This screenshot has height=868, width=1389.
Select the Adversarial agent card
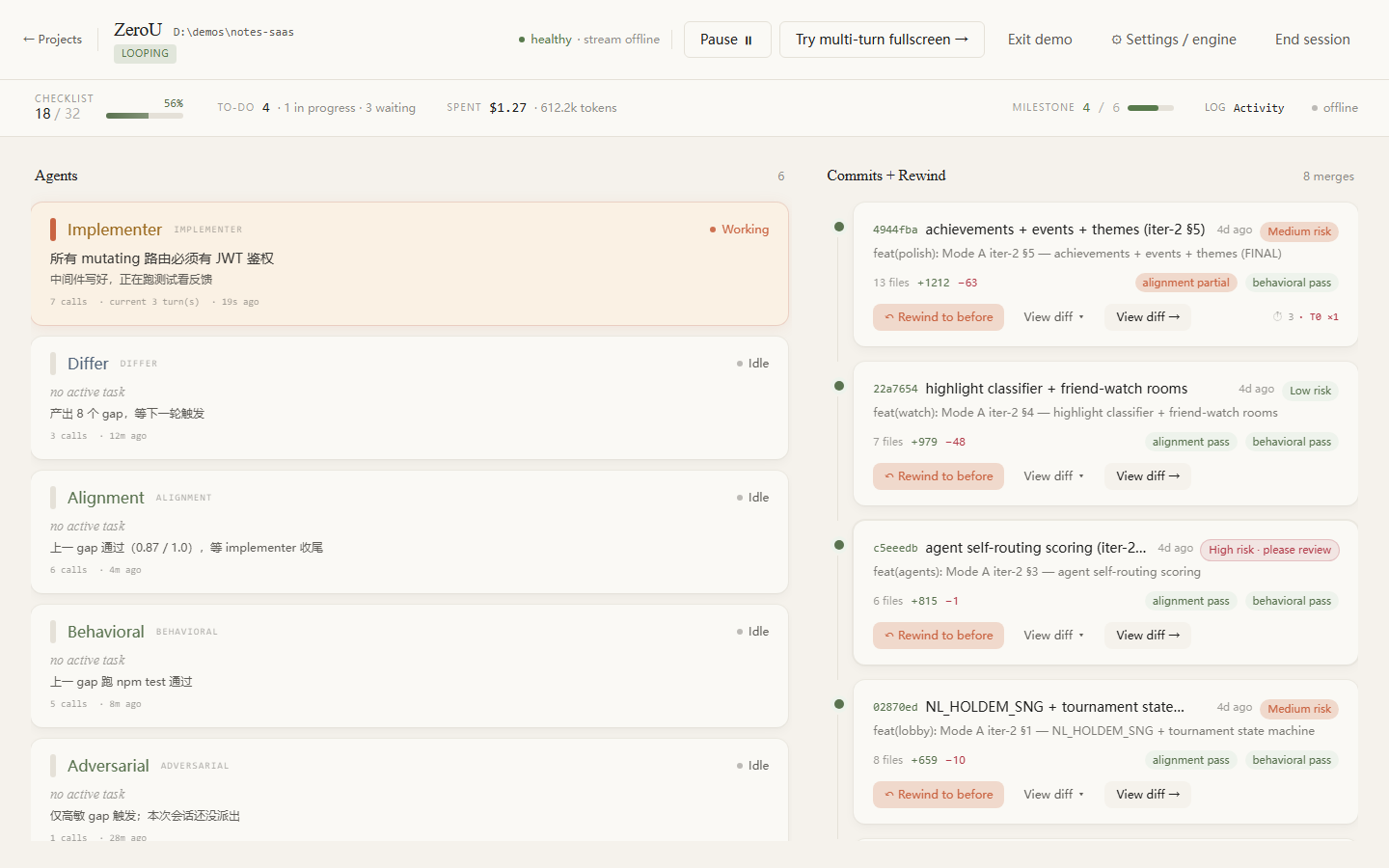[x=410, y=791]
